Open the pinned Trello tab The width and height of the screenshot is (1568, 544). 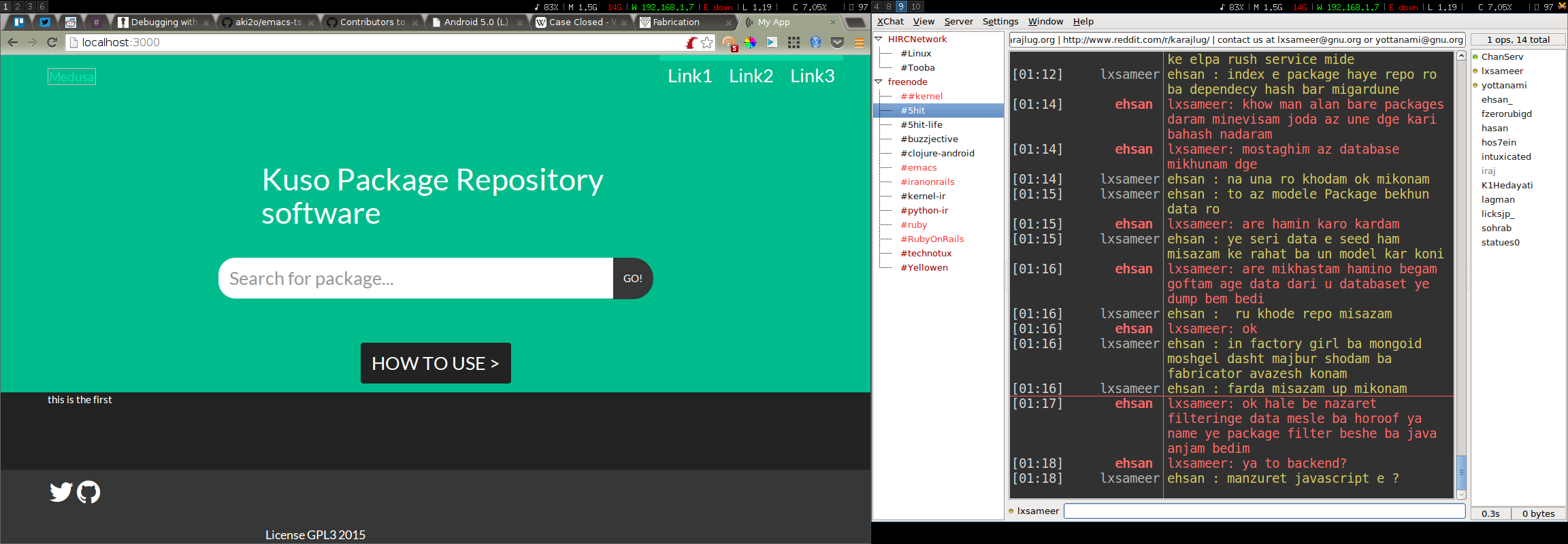click(x=19, y=22)
